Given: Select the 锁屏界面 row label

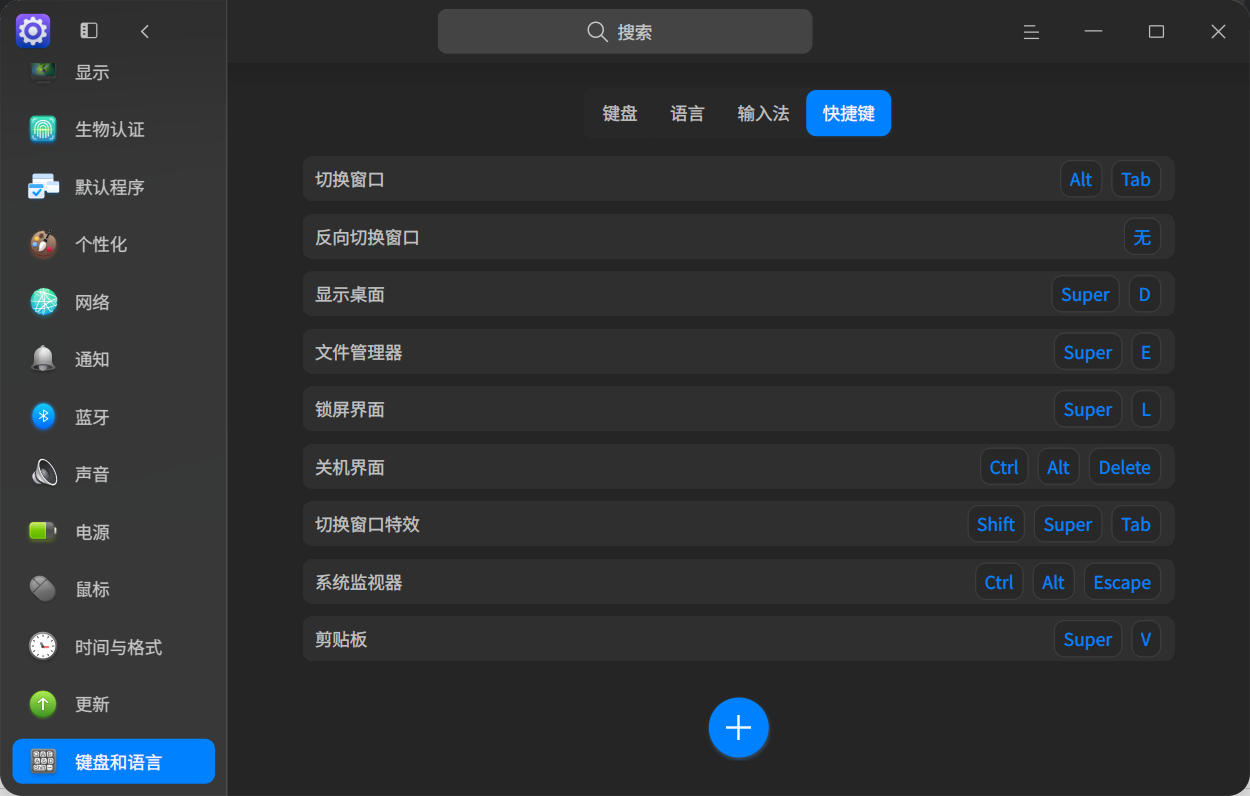Looking at the screenshot, I should 350,410.
